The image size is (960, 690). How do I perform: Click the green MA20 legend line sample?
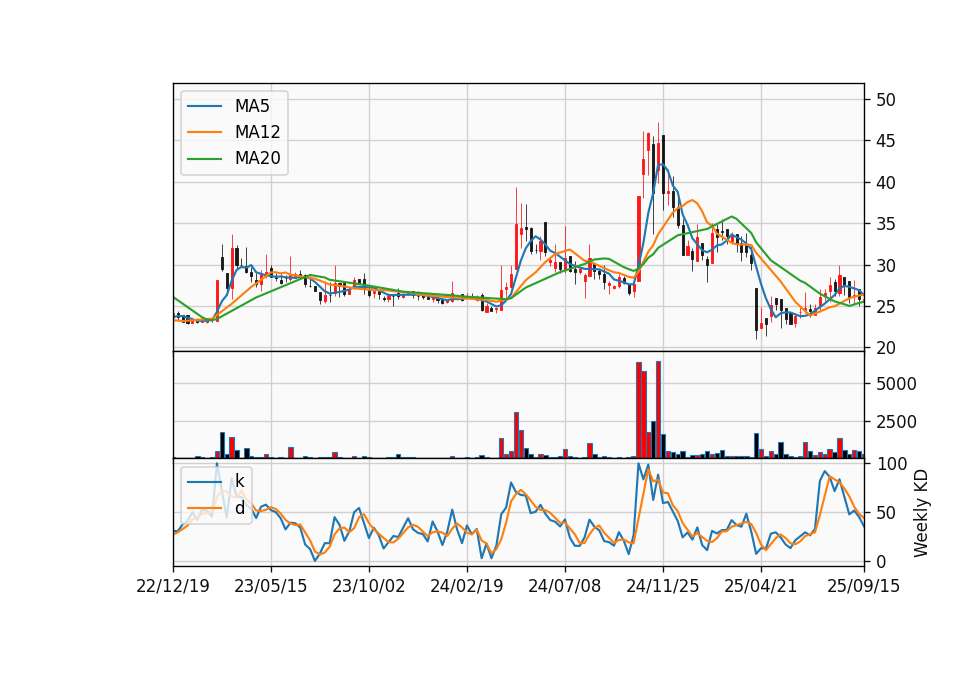pos(204,158)
